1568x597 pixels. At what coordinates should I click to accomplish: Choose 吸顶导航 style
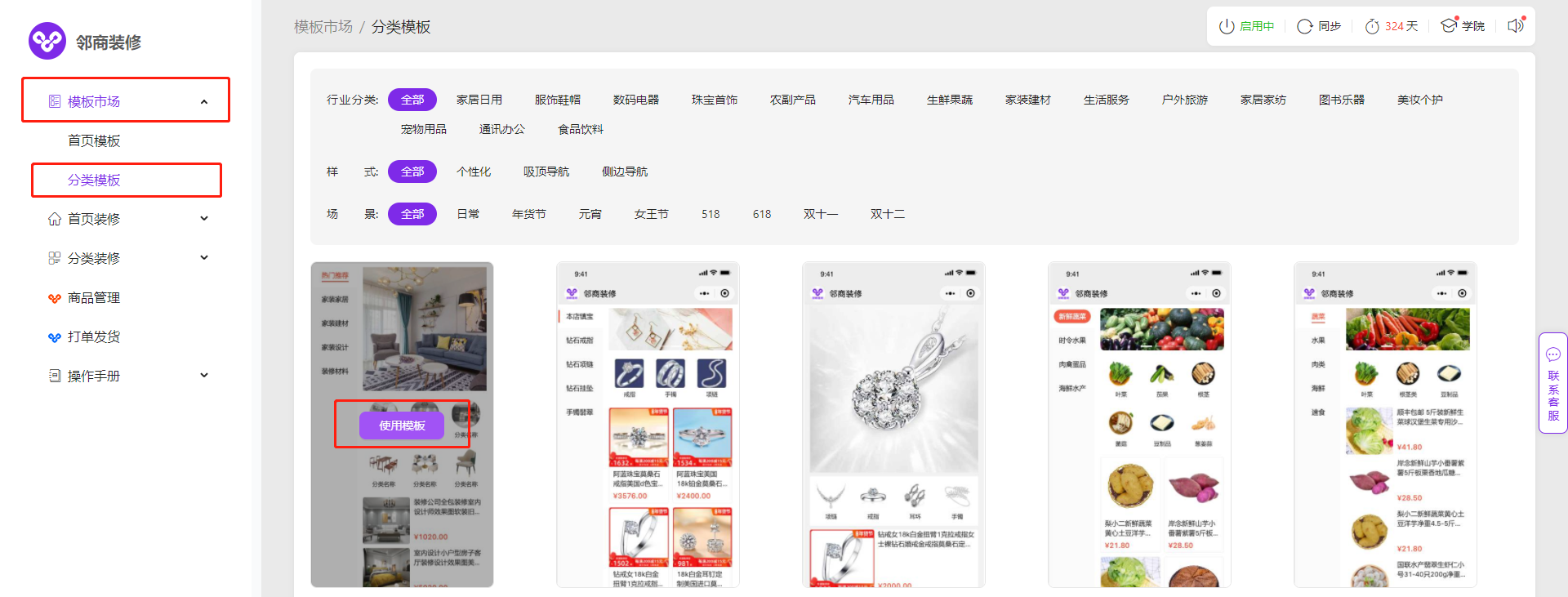546,172
